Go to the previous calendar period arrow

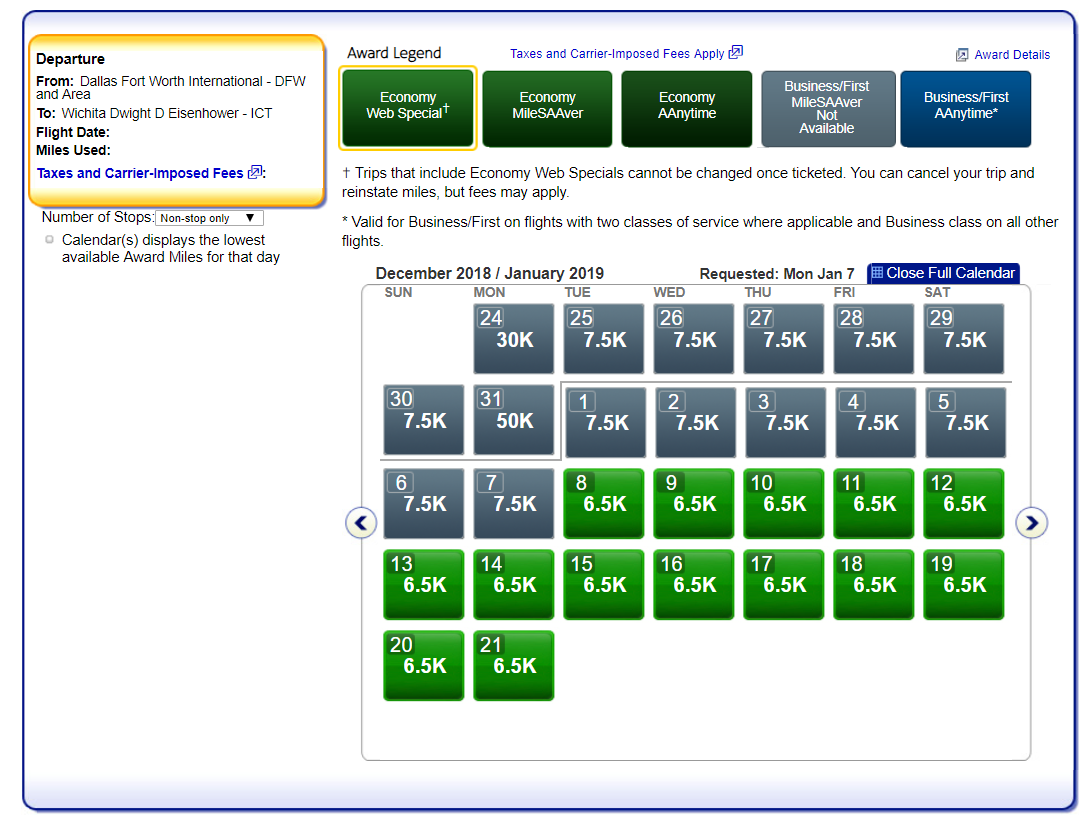tap(361, 522)
